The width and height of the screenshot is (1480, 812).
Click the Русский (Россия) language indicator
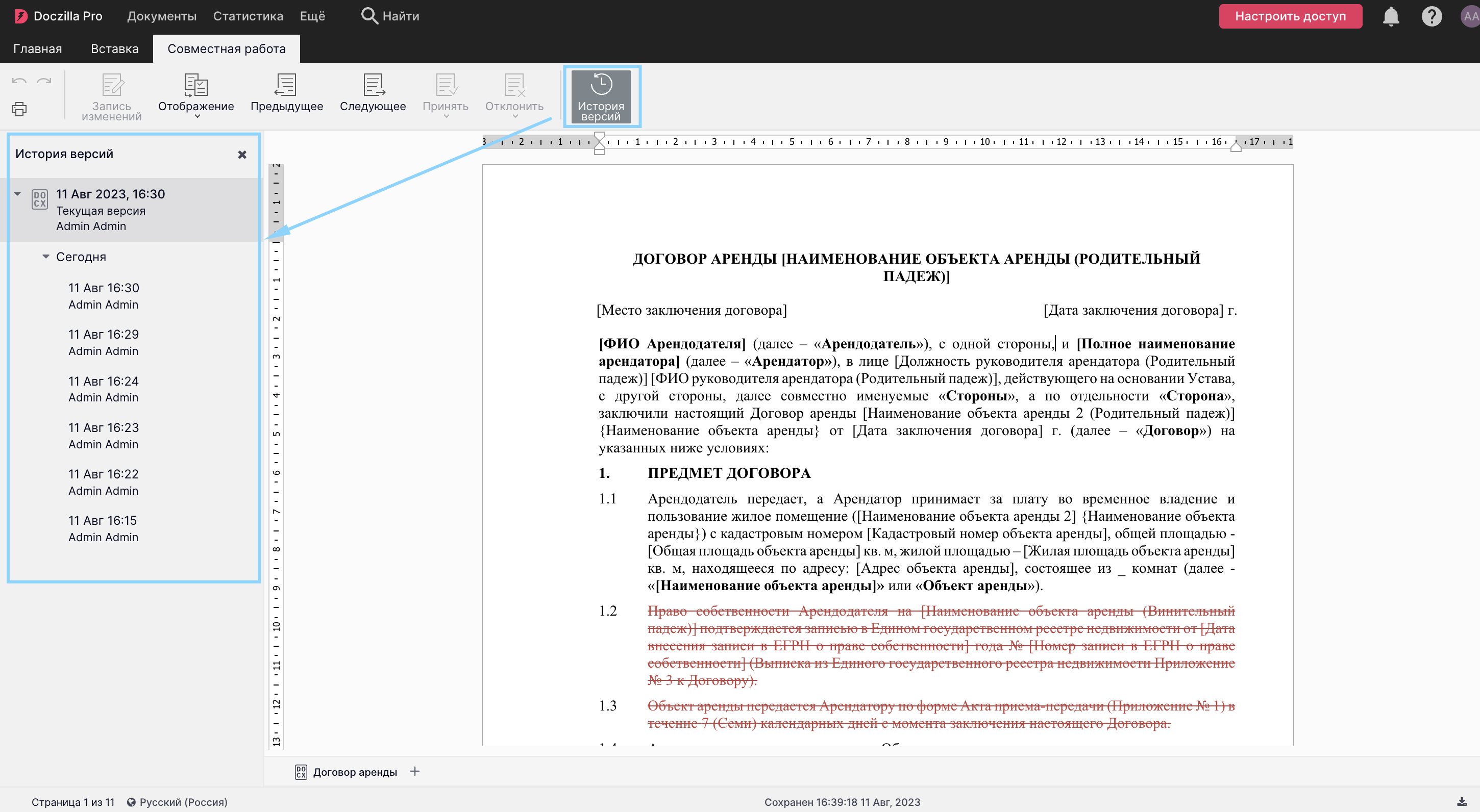coord(183,802)
